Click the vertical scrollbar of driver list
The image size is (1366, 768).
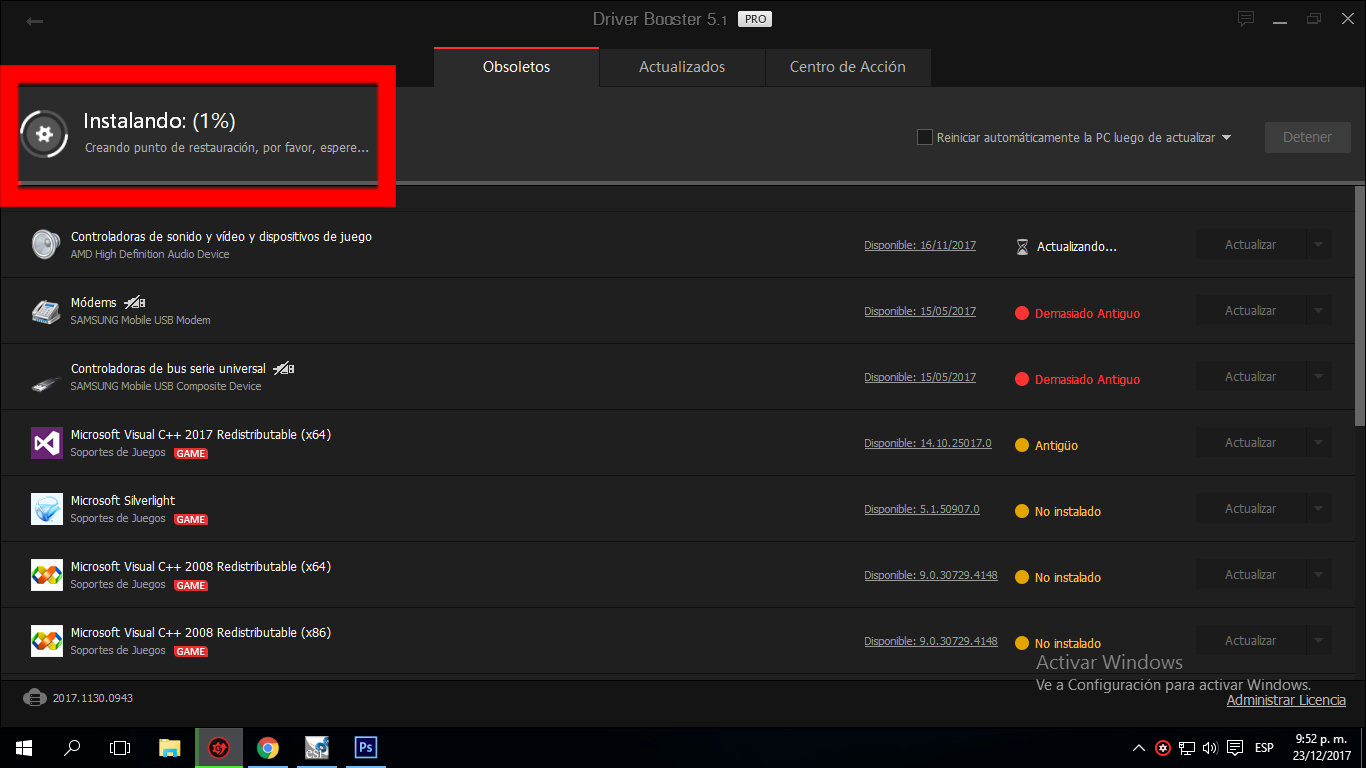coord(1360,305)
